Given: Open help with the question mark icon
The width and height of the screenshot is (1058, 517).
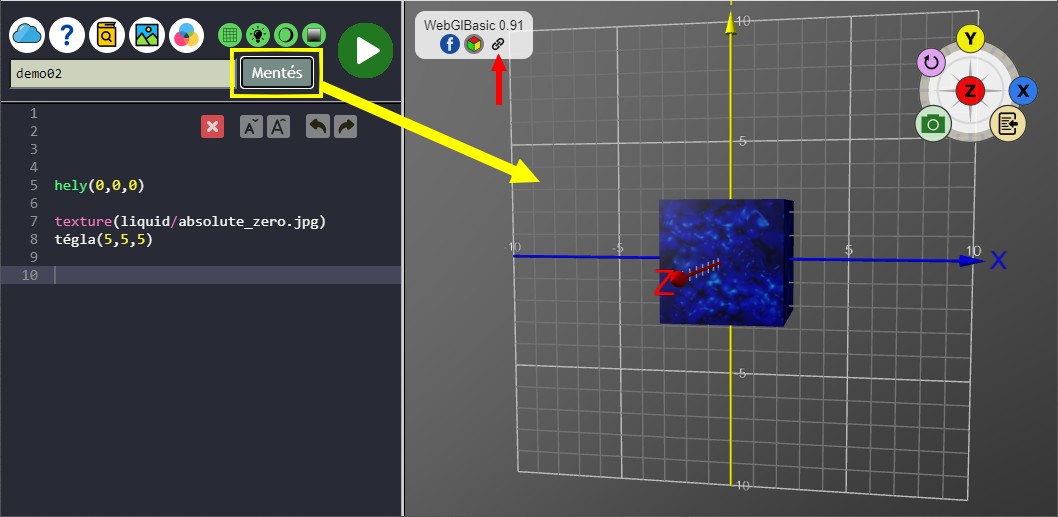Looking at the screenshot, I should click(67, 36).
